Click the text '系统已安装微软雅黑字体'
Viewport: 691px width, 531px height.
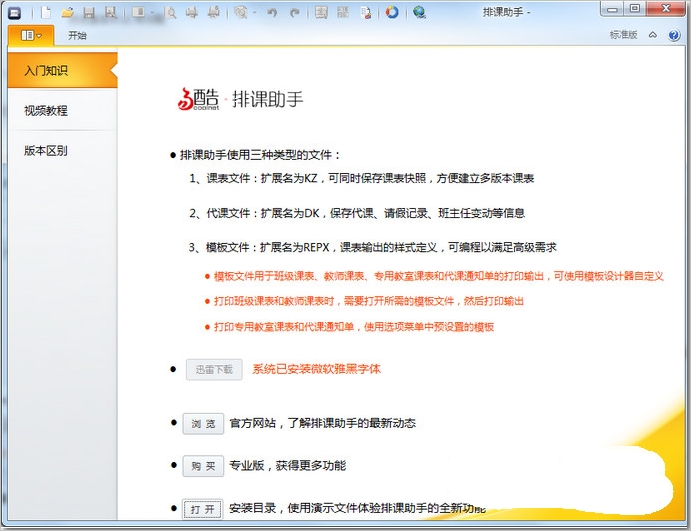pyautogui.click(x=316, y=369)
